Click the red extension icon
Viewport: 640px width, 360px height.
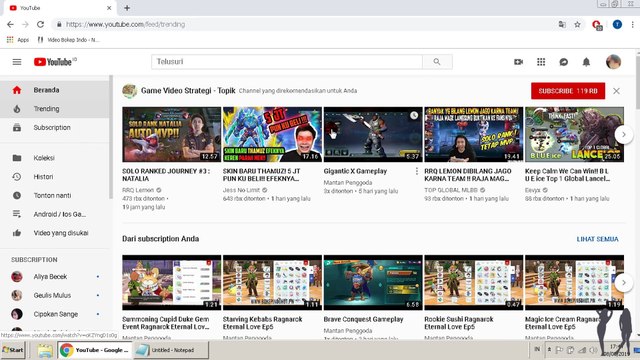597,25
